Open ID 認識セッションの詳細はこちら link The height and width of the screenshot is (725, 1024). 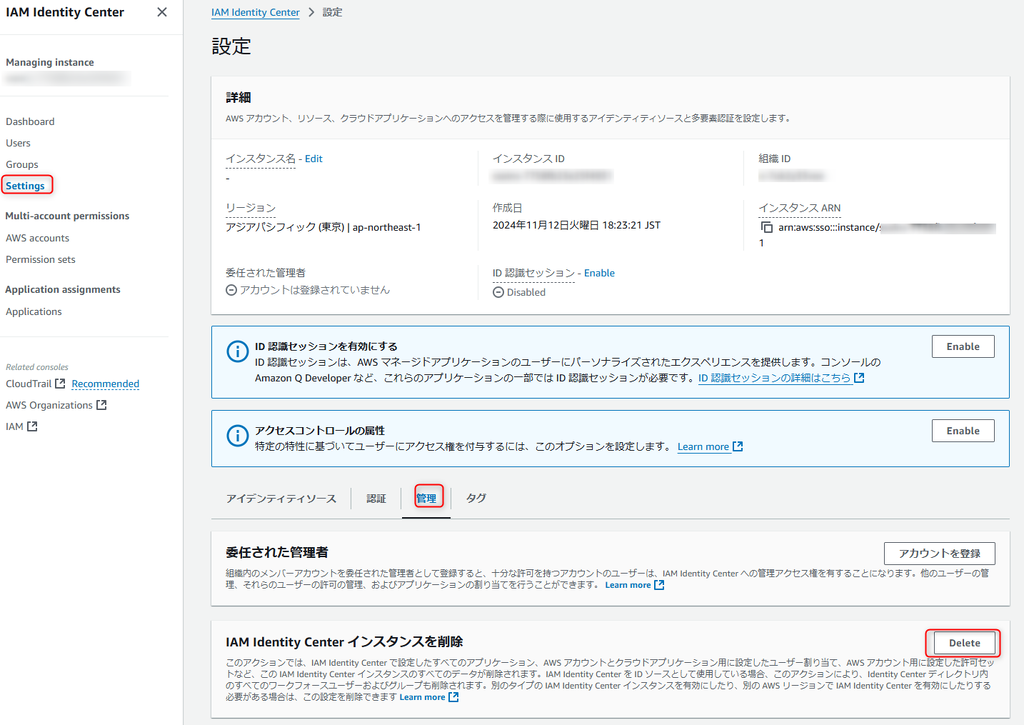point(775,378)
